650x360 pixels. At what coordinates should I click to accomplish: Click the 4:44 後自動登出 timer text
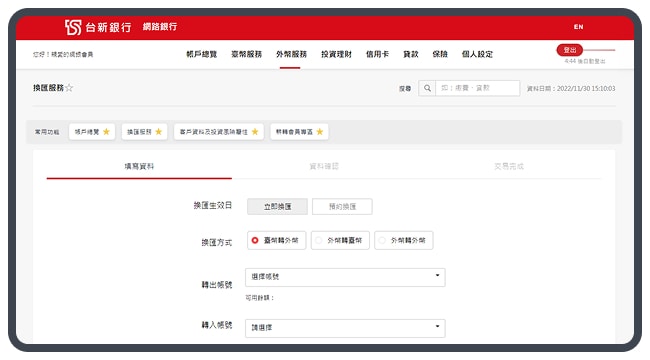pyautogui.click(x=585, y=61)
